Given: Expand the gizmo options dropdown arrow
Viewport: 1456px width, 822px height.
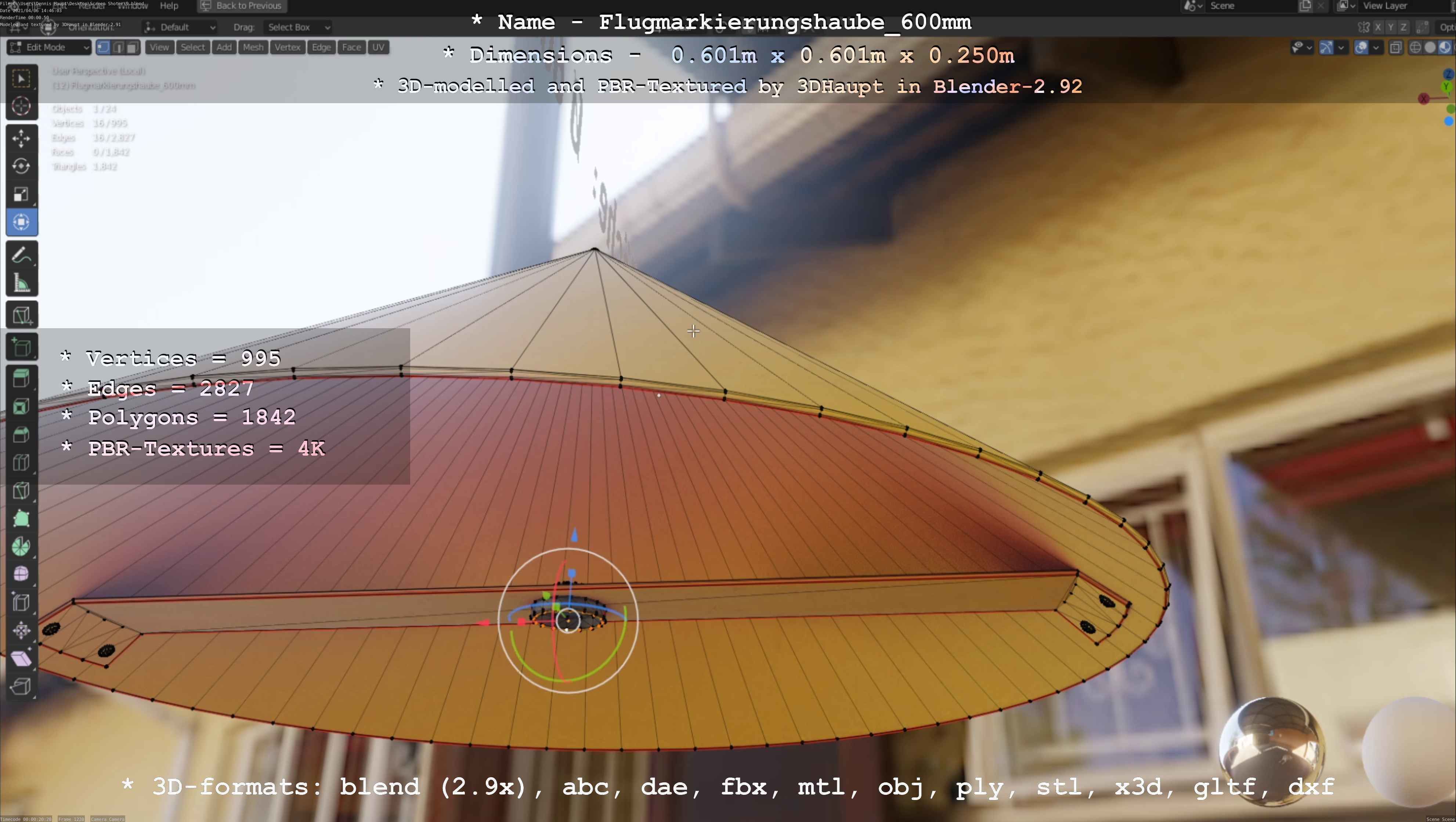Looking at the screenshot, I should pos(1341,47).
